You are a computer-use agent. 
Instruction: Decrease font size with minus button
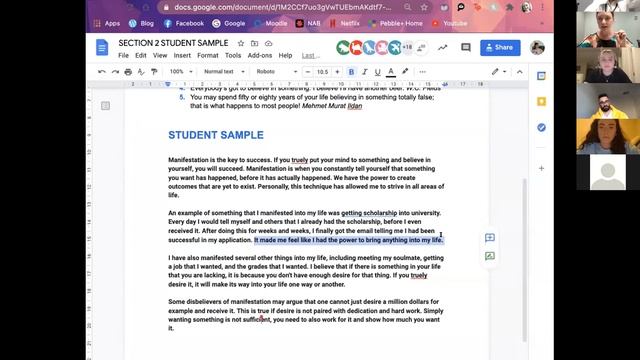308,72
